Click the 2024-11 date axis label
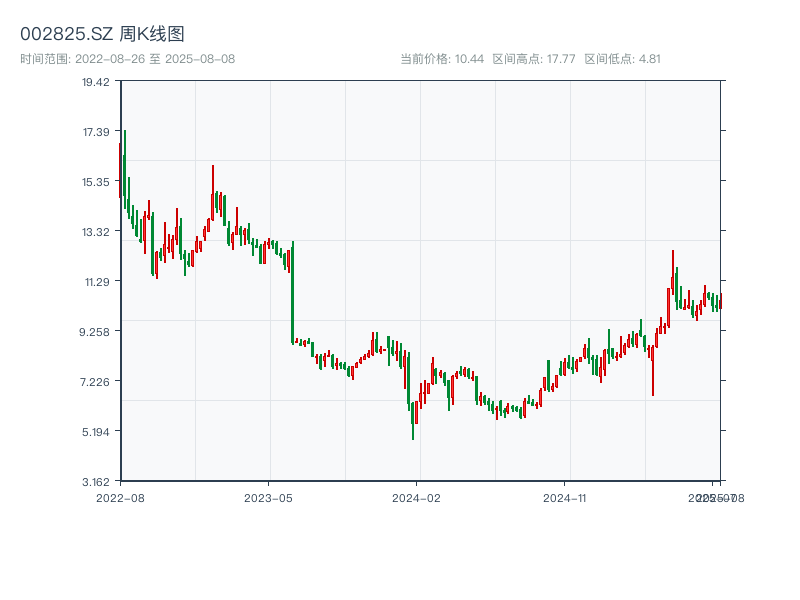The image size is (800, 600). click(x=565, y=497)
